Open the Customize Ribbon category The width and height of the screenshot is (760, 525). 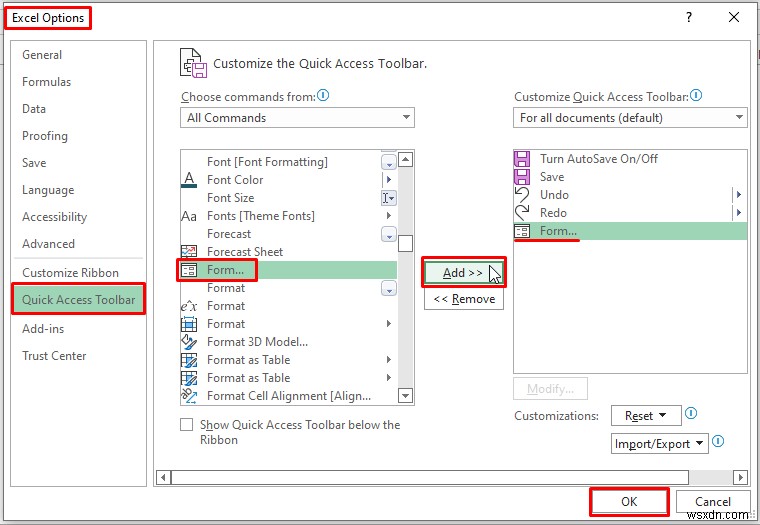click(x=70, y=273)
